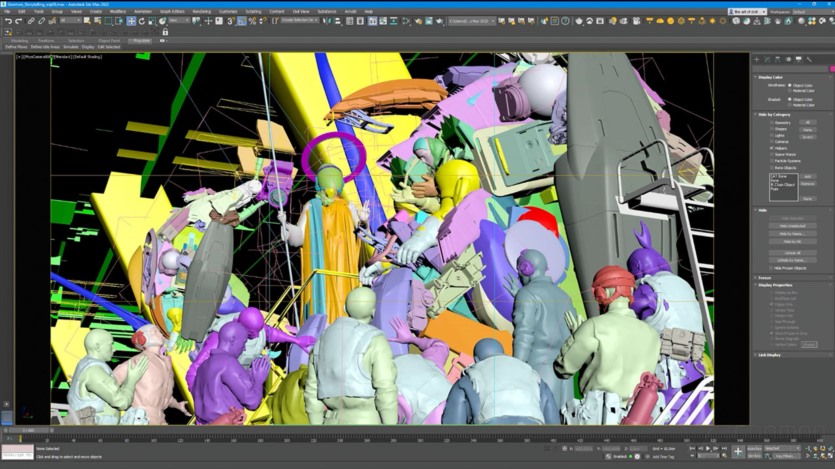Click the Undo arrow icon

tap(9, 21)
